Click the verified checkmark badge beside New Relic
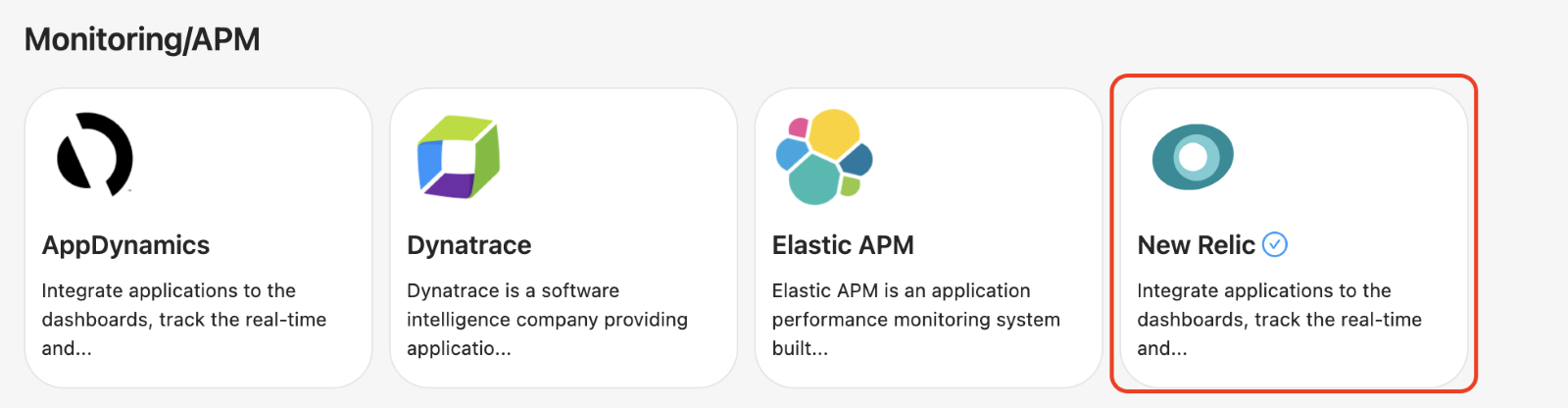Image resolution: width=1568 pixels, height=408 pixels. 1275,244
